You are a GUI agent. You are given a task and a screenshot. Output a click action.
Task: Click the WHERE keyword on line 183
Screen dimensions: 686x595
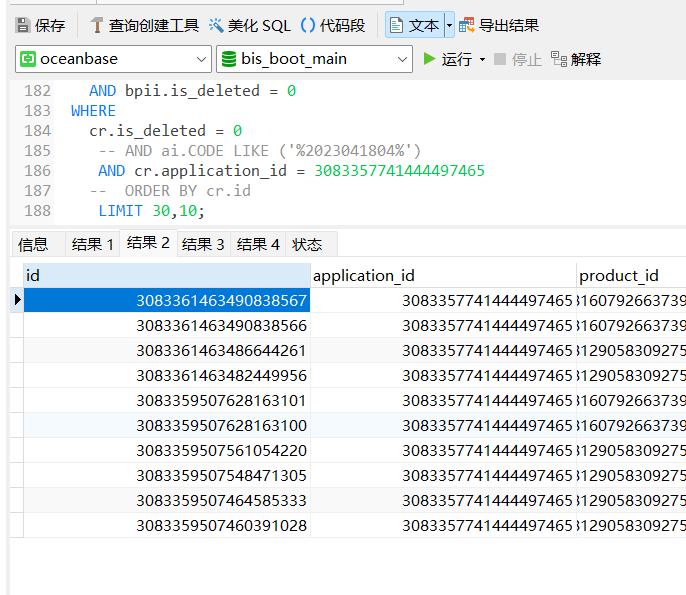[93, 111]
